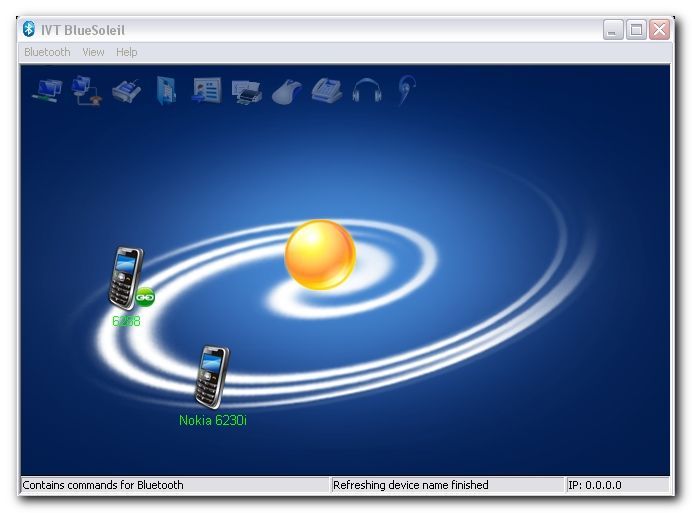
Task: Select the 6288 phone device
Action: point(126,278)
